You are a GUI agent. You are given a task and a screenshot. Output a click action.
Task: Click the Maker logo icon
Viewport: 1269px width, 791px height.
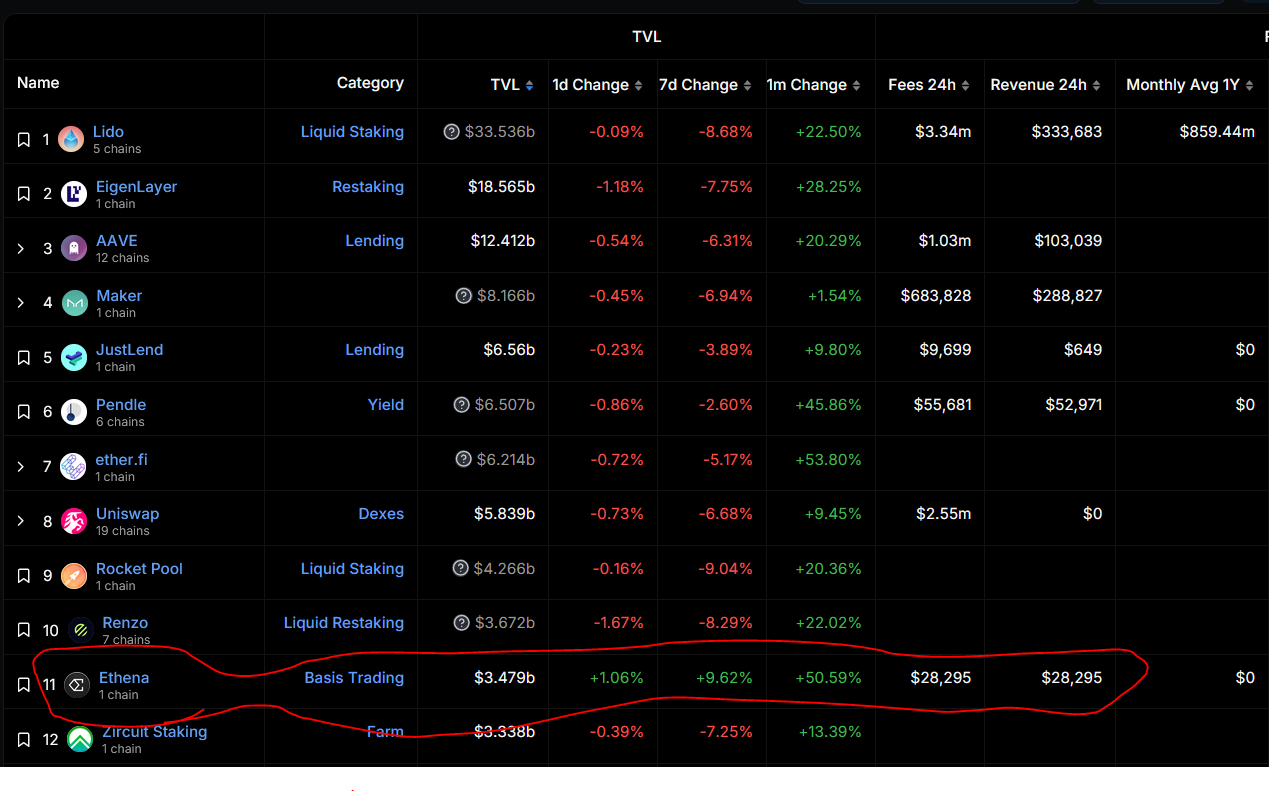(x=74, y=303)
